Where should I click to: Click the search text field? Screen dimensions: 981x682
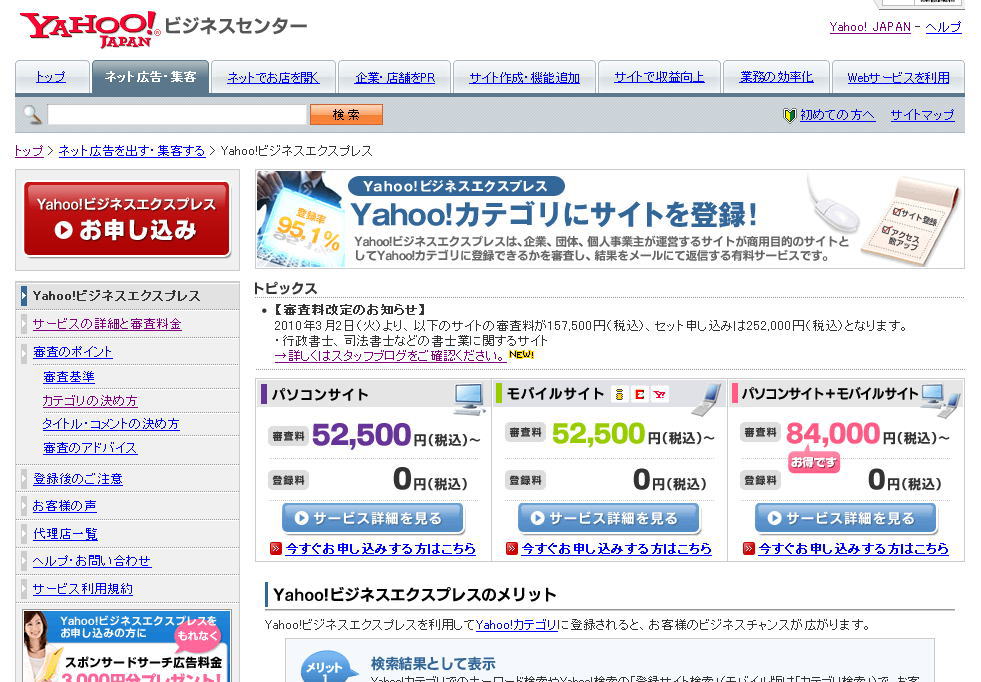click(x=177, y=115)
